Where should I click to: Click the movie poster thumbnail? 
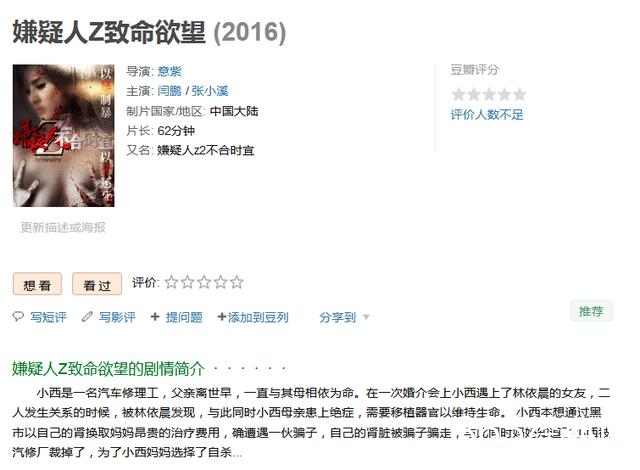pyautogui.click(x=64, y=135)
